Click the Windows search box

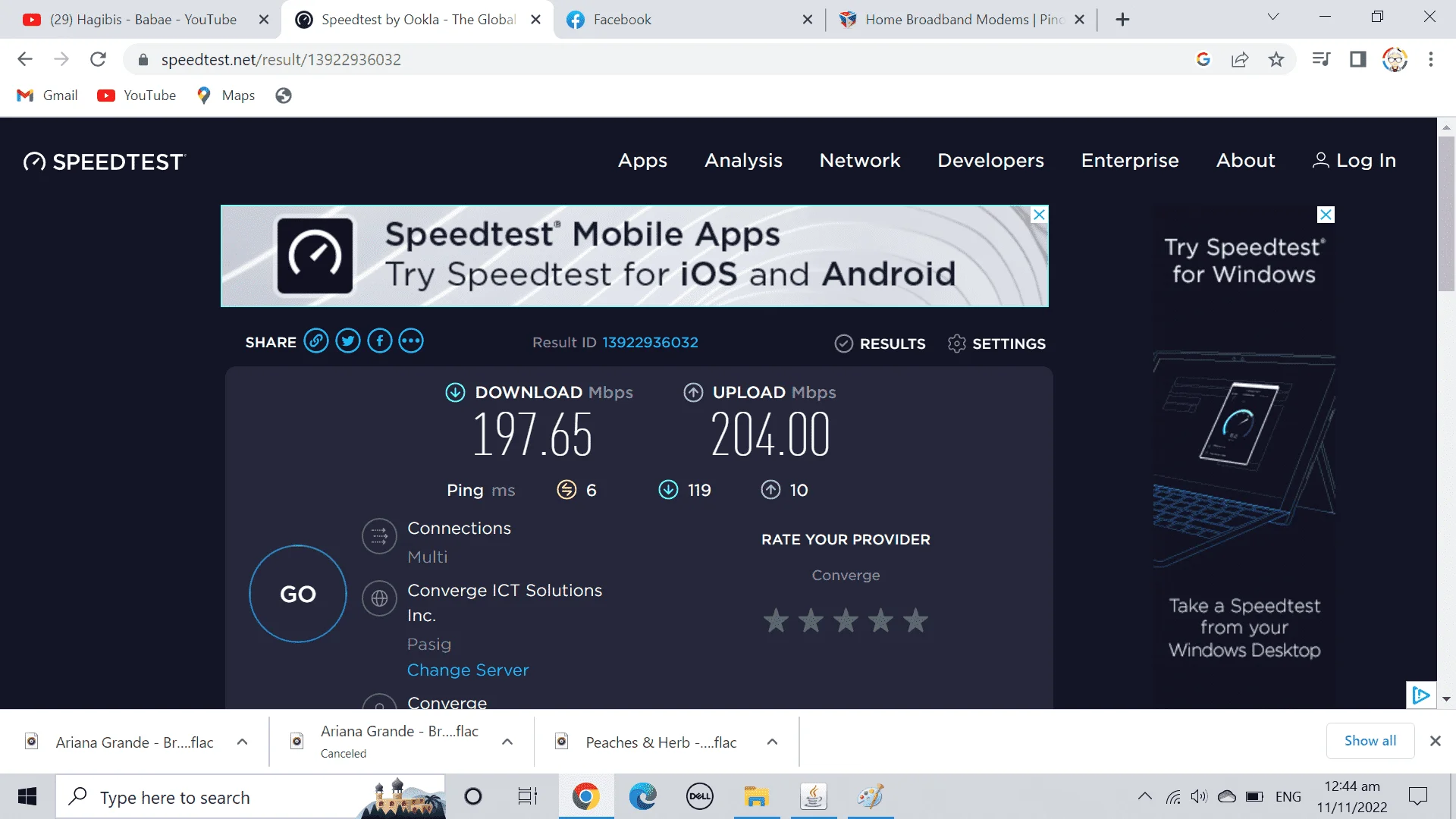pyautogui.click(x=250, y=796)
